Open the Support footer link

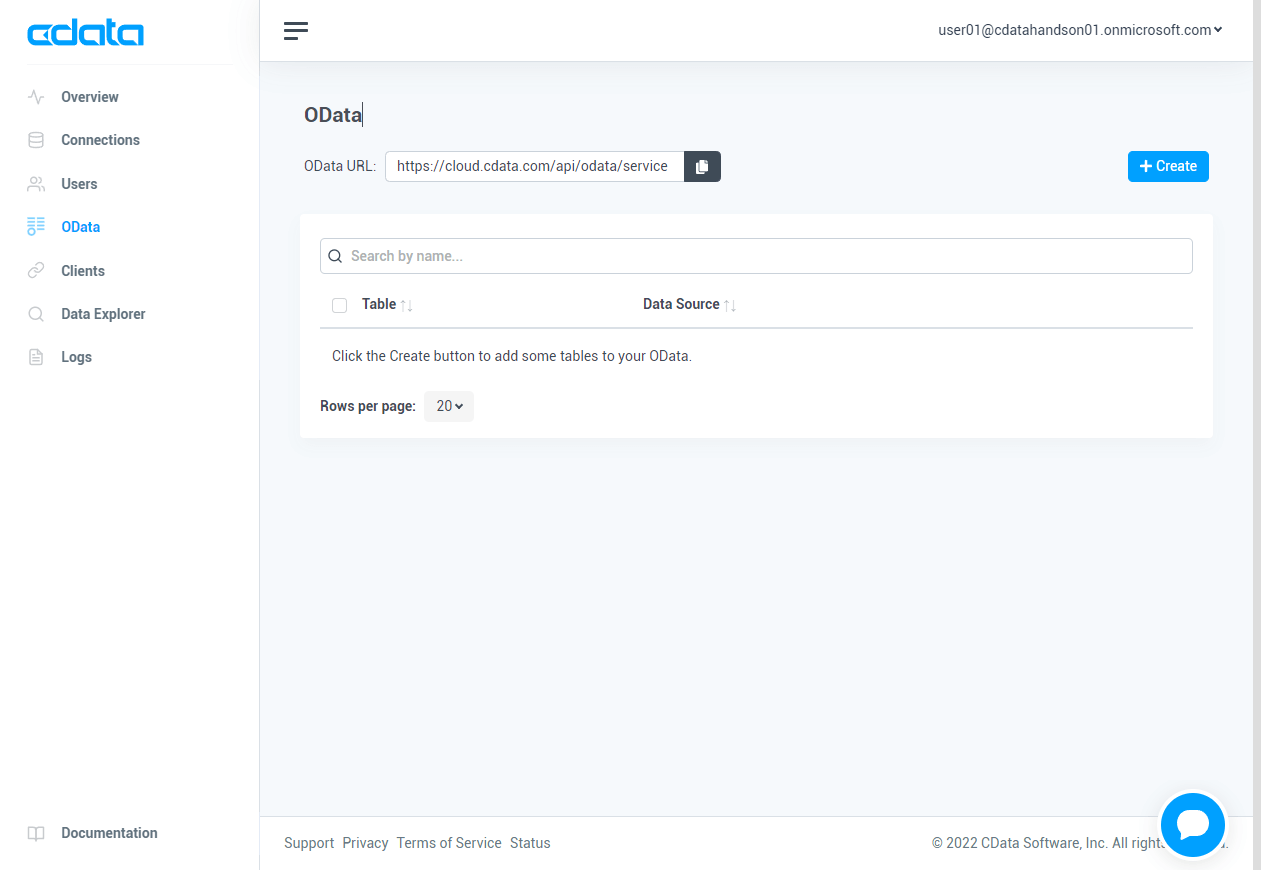309,843
